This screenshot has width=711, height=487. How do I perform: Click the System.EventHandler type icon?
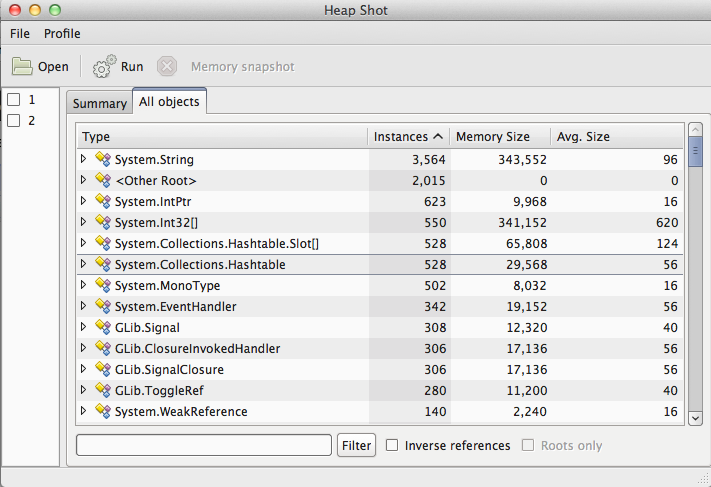click(101, 306)
